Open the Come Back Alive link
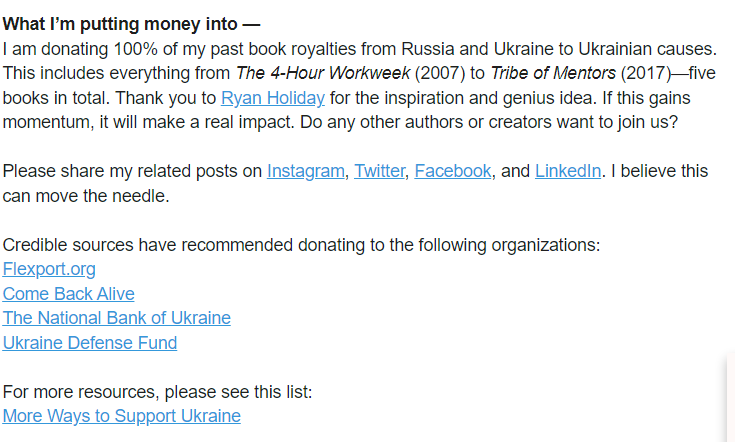This screenshot has height=442, width=735. click(x=68, y=294)
